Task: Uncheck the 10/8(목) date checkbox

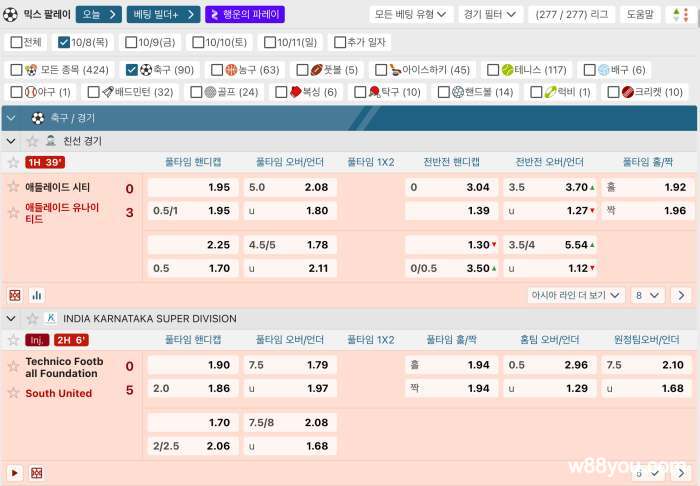Action: [x=64, y=42]
